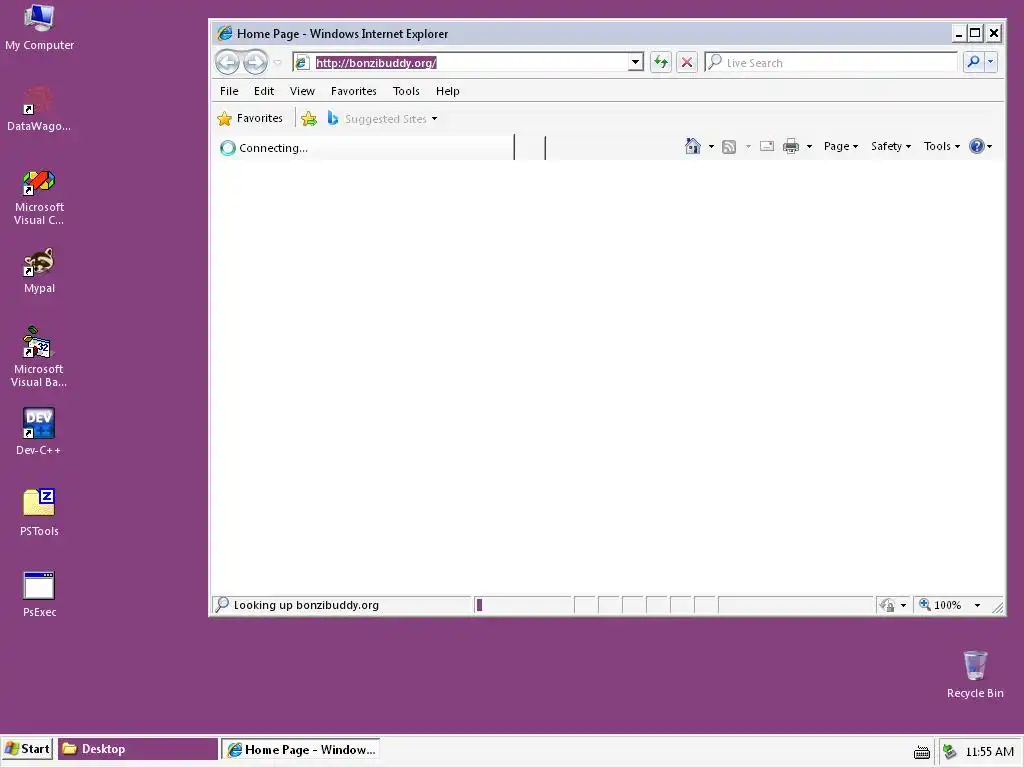
Task: Open the Page command menu
Action: coord(840,146)
